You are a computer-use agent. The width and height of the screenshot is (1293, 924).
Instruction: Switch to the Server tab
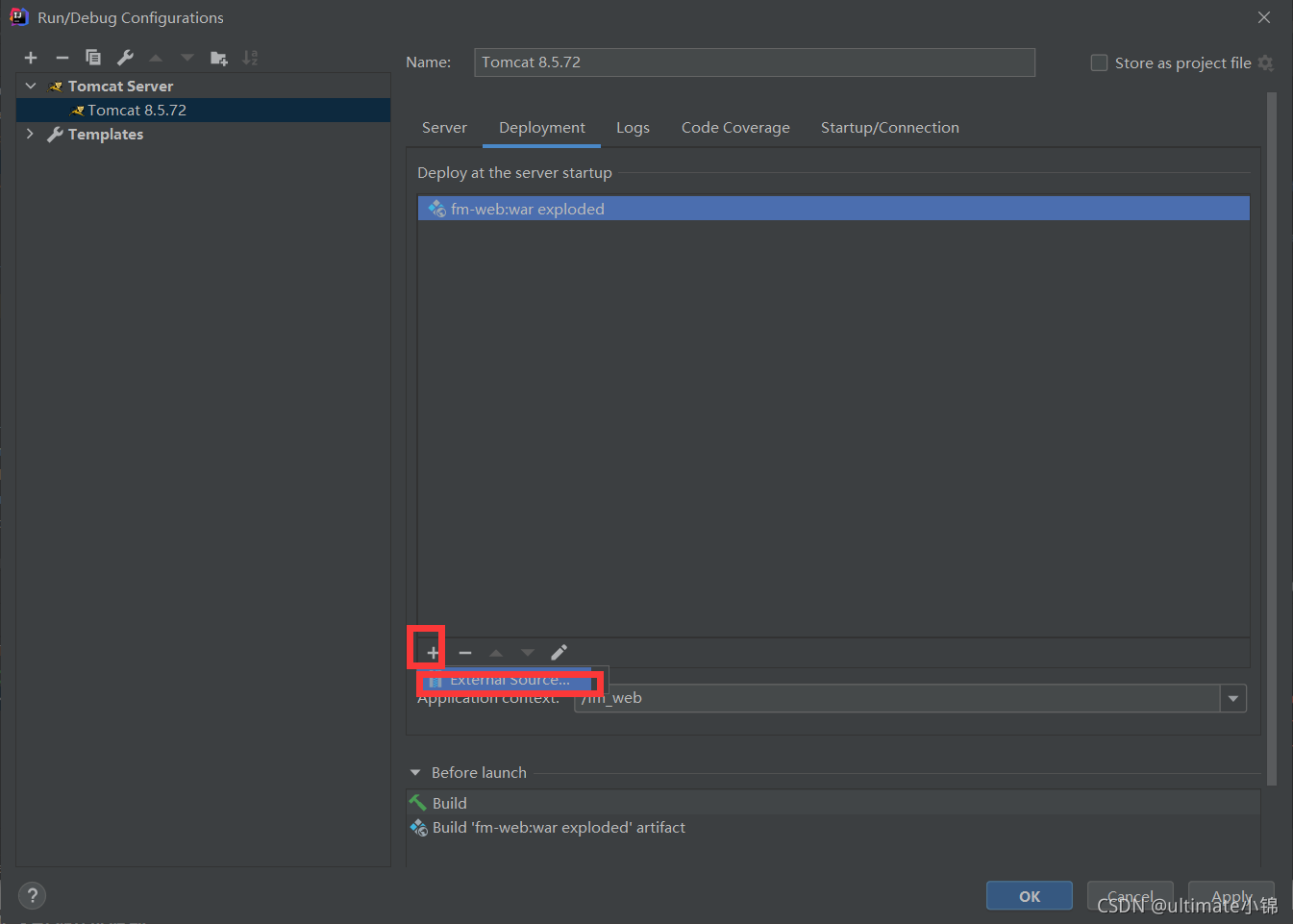(444, 127)
